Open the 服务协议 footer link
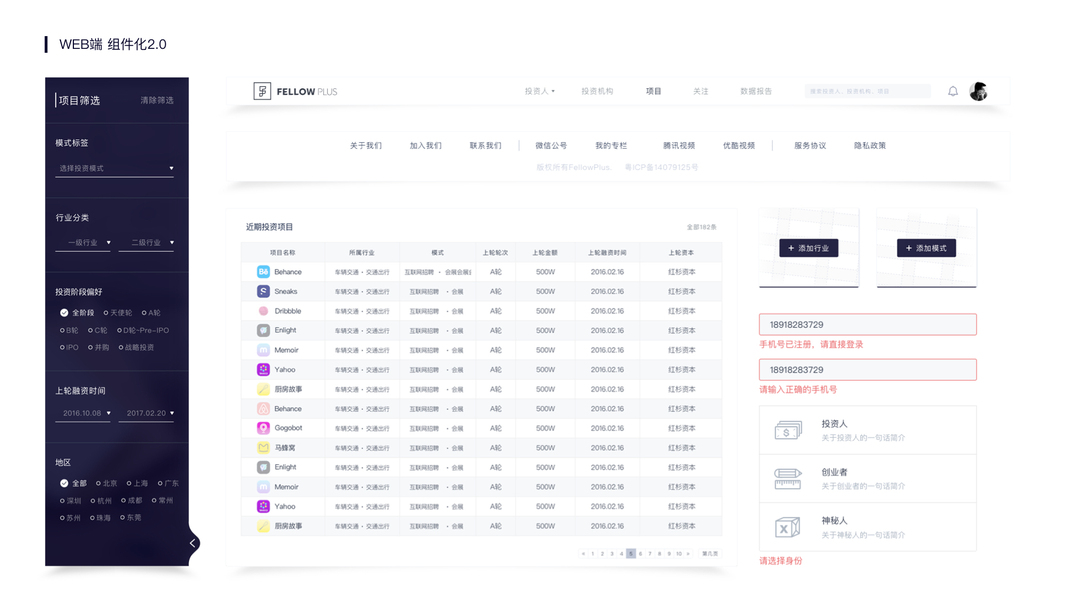The height and width of the screenshot is (600, 1067). point(810,146)
